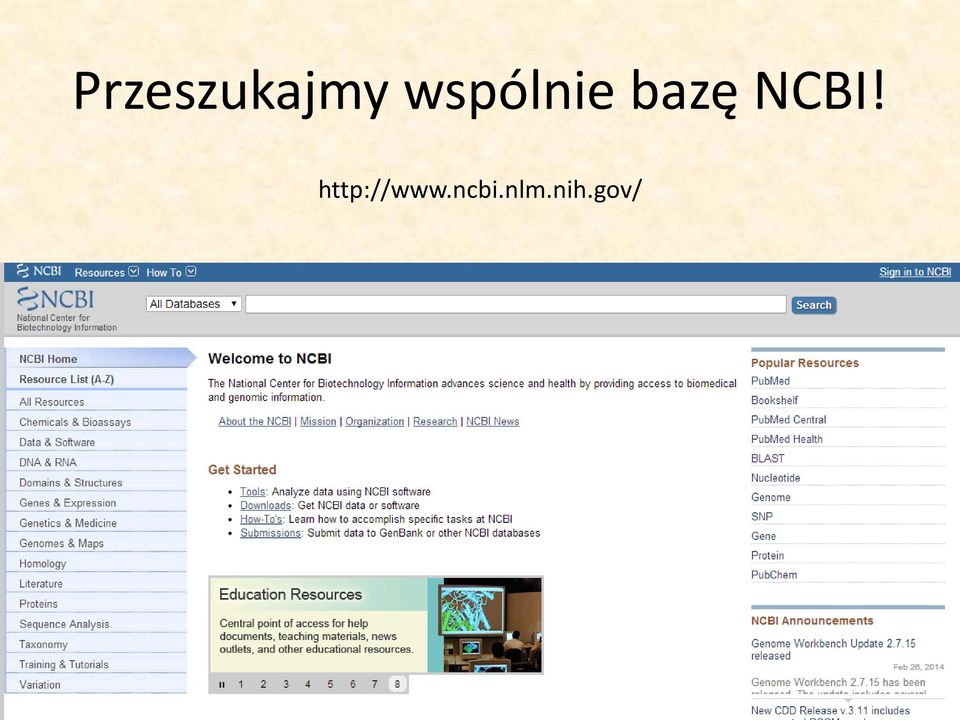This screenshot has height=720, width=960.
Task: Open New CDD Release v.3.11 announcement
Action: click(830, 711)
